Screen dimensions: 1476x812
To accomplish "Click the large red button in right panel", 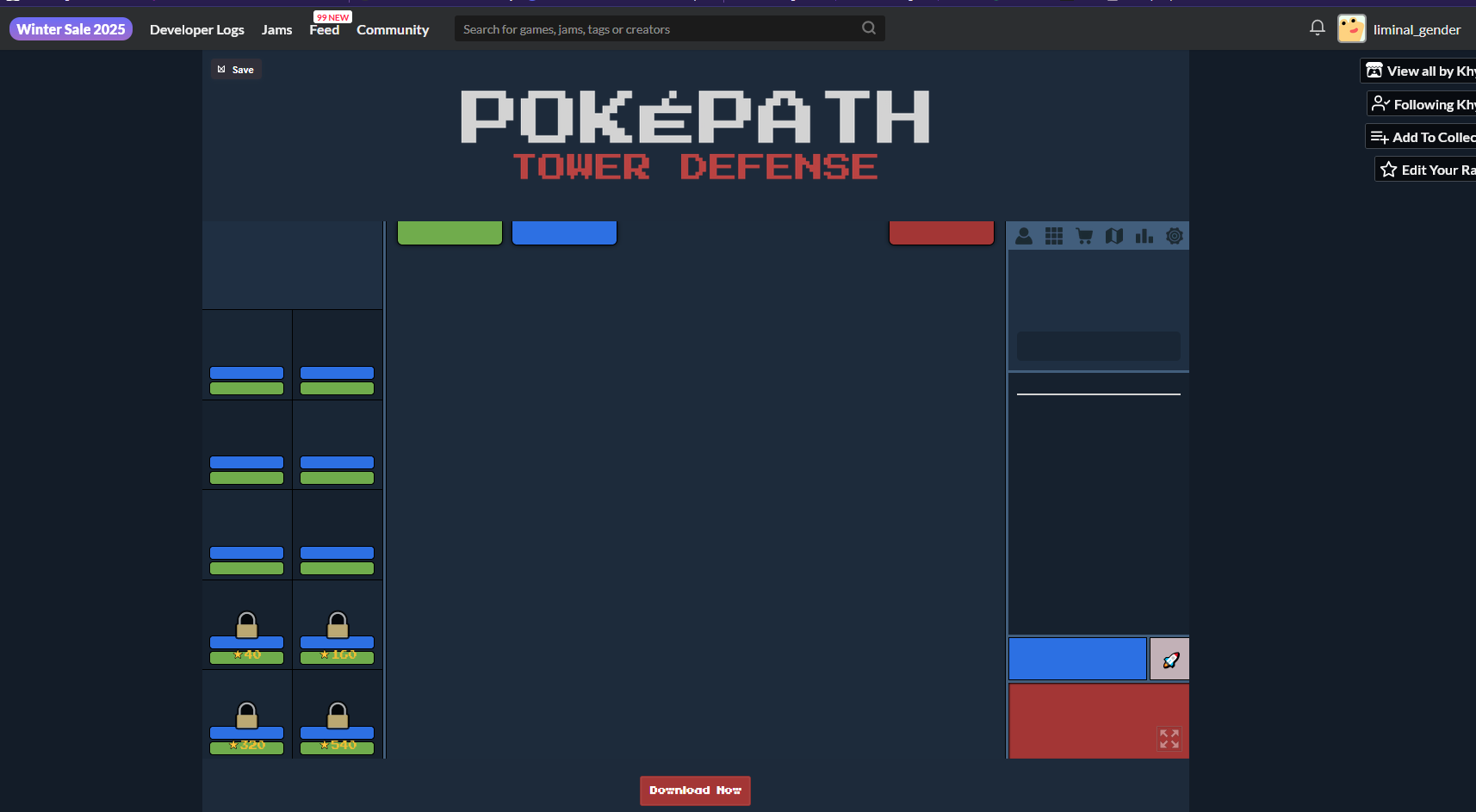I will 1099,721.
